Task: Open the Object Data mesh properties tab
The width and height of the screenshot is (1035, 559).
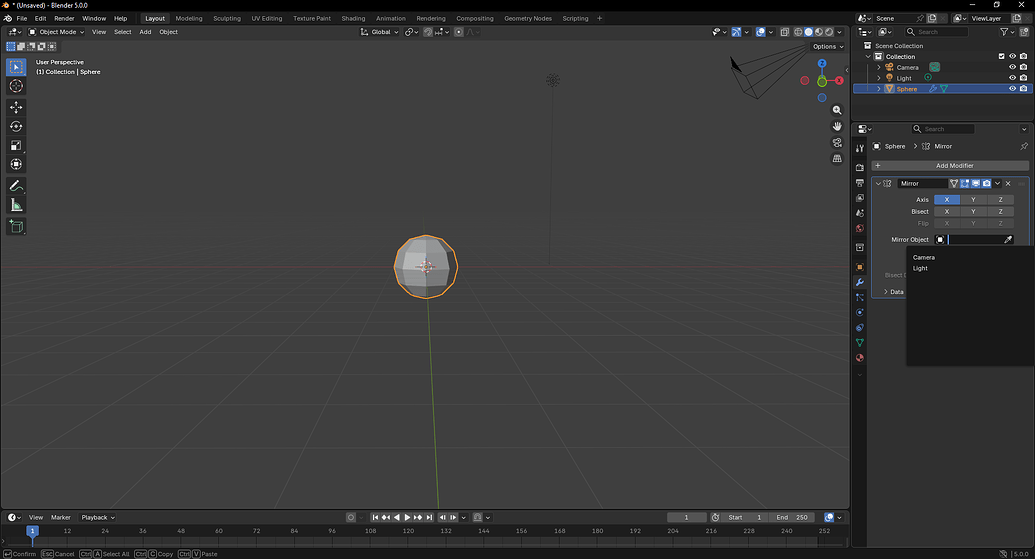Action: 859,343
